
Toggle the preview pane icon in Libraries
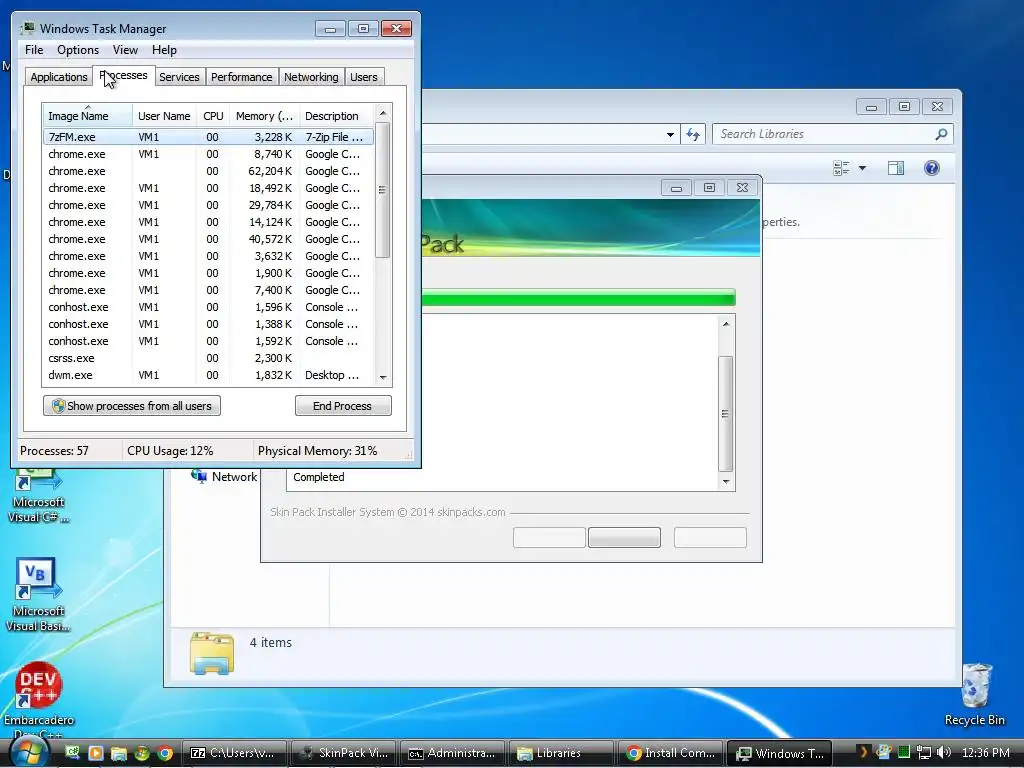(x=896, y=168)
